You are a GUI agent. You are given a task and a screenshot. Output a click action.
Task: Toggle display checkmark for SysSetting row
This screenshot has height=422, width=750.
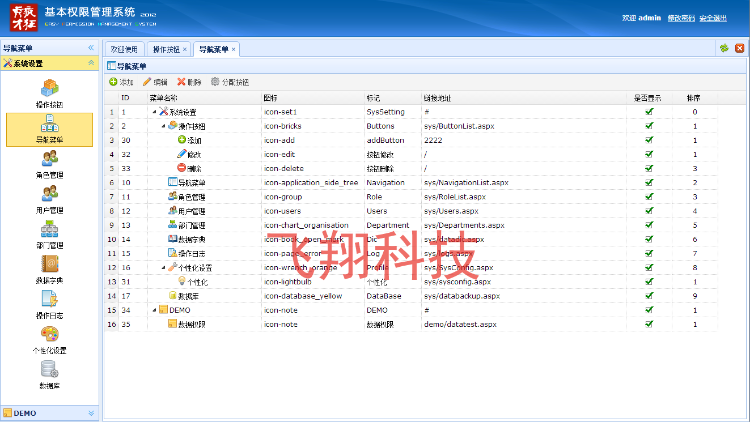click(649, 112)
